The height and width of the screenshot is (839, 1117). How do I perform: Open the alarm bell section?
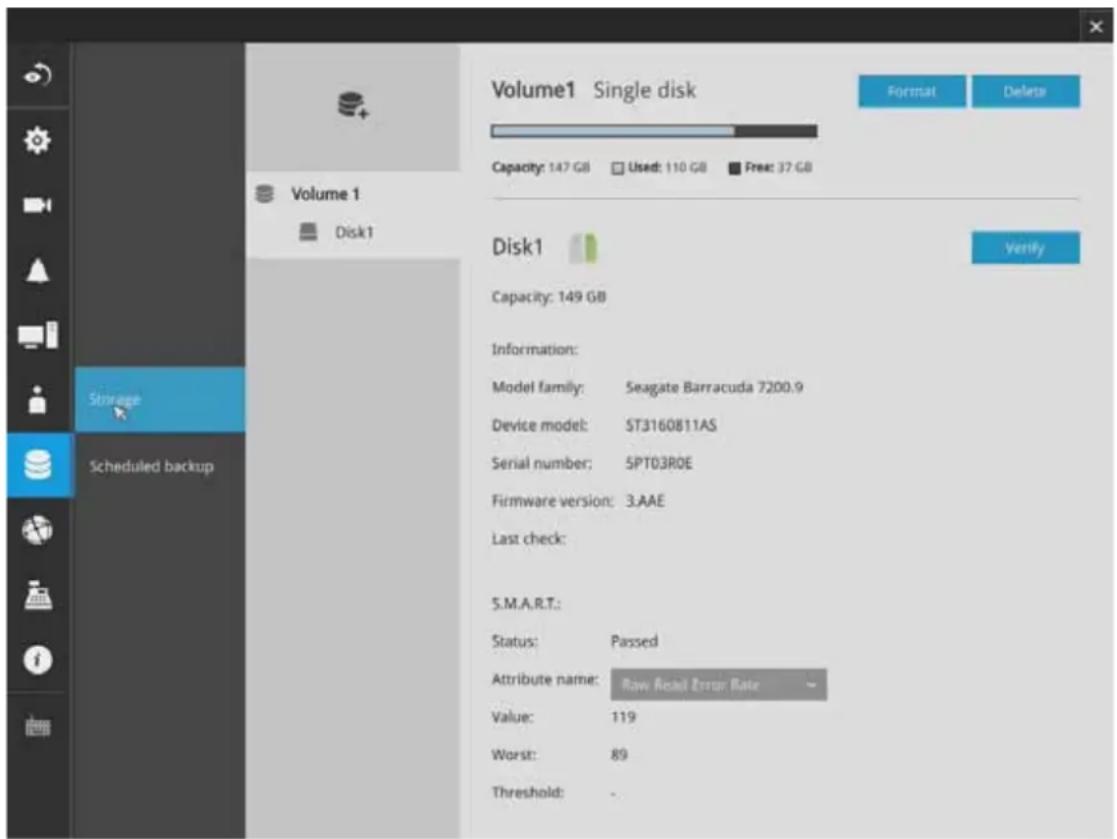[38, 271]
